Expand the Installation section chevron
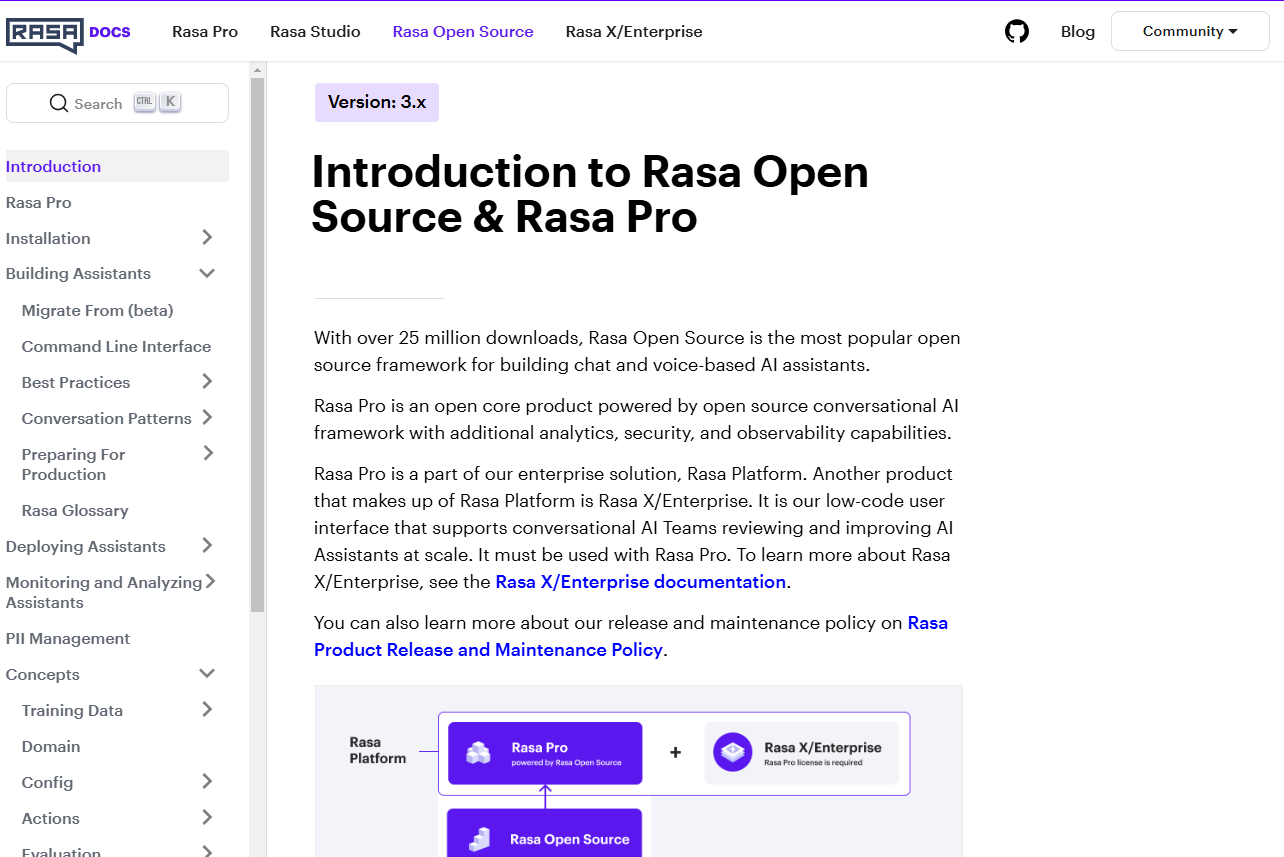Screen dimensions: 1284x857 (207, 238)
